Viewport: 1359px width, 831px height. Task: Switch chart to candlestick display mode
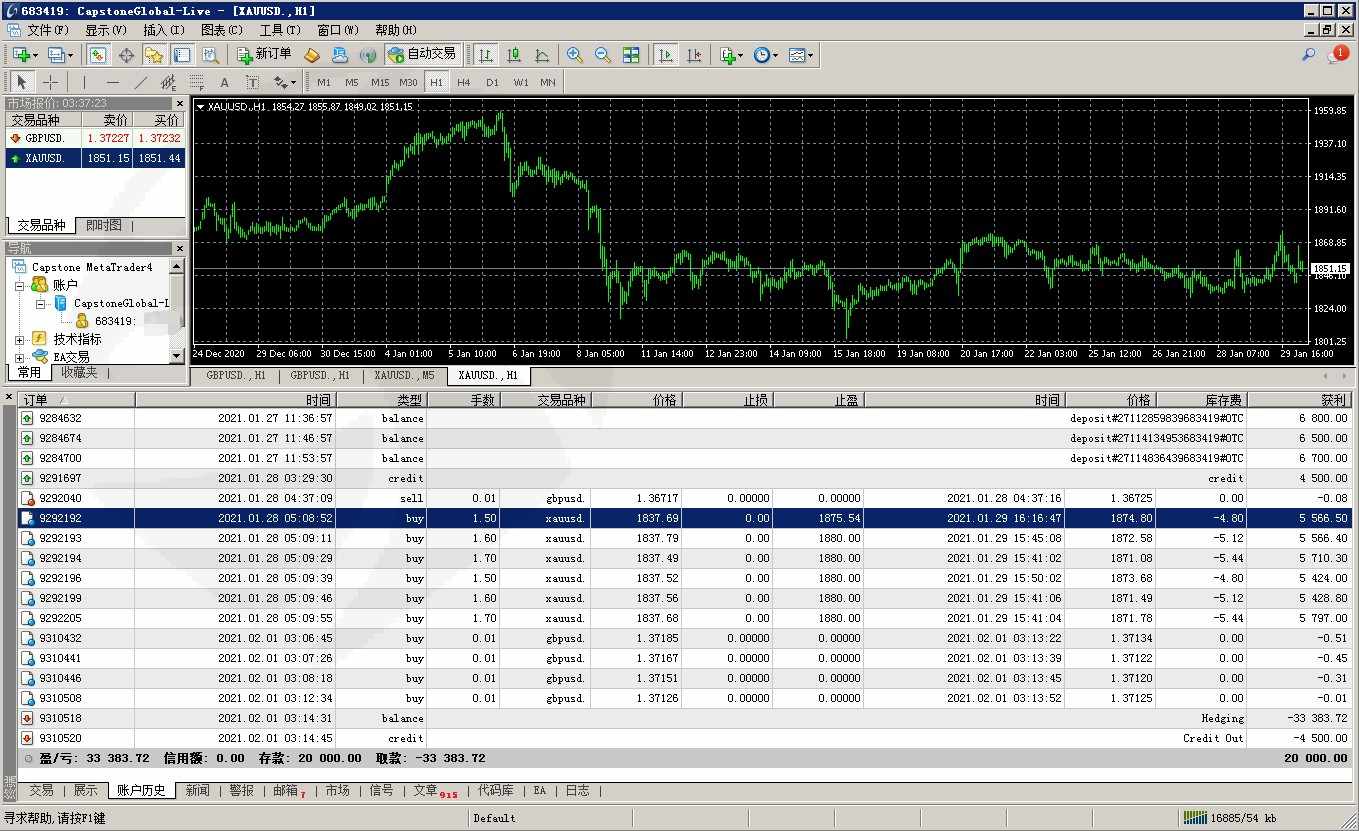[514, 55]
